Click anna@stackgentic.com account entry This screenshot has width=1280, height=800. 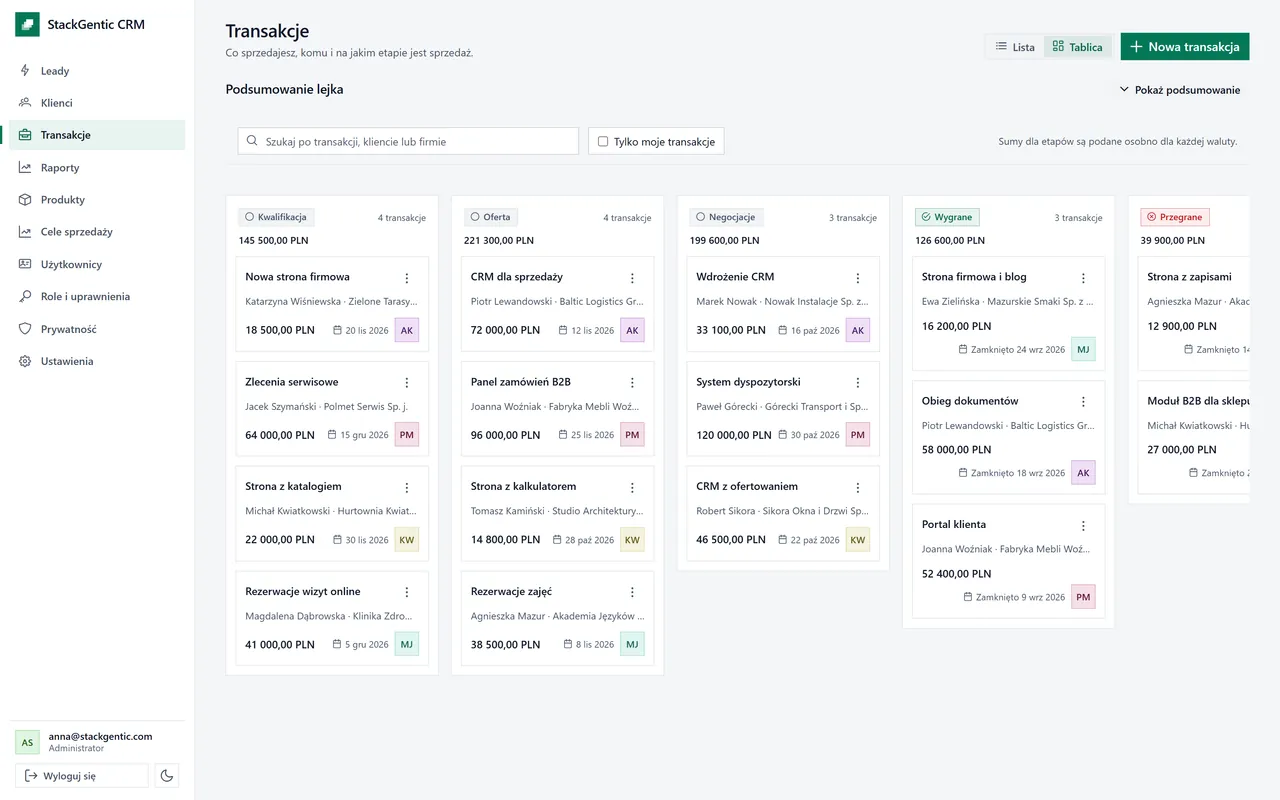pos(97,742)
